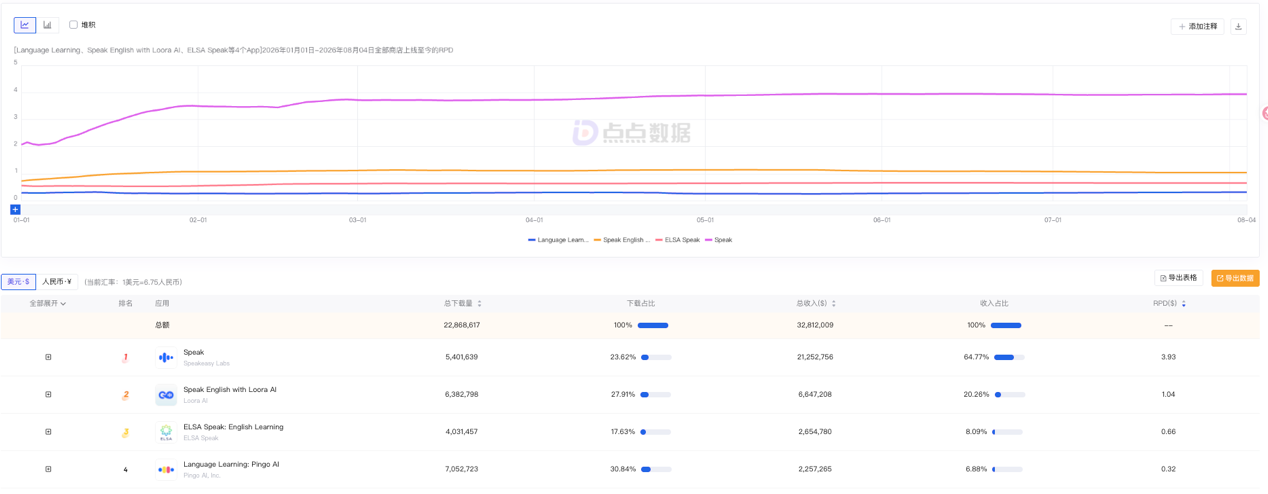Click Pingo AI downloads value 7,052,723
This screenshot has width=1268, height=494.
click(x=461, y=469)
